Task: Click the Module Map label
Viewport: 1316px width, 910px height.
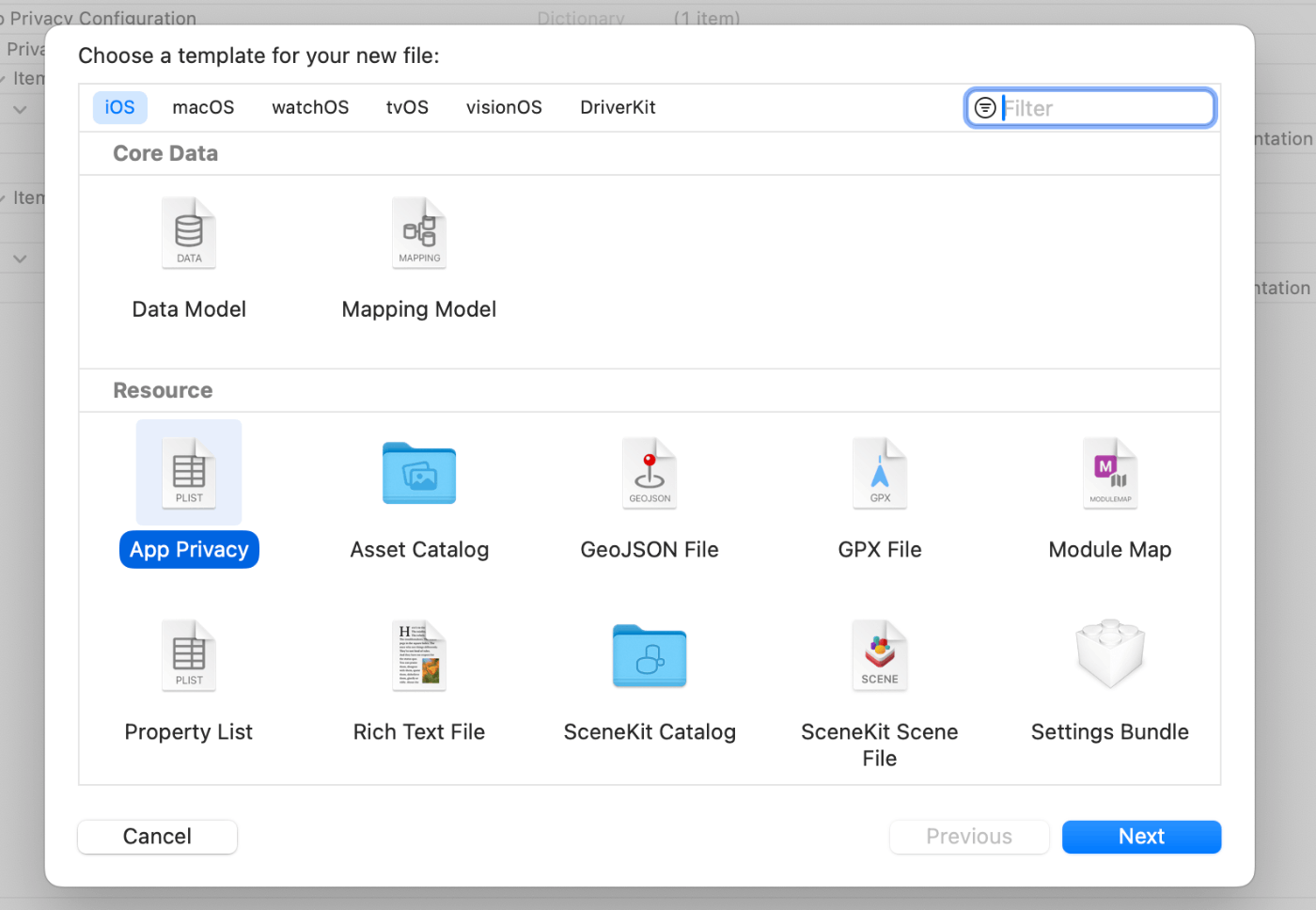Action: (x=1110, y=550)
